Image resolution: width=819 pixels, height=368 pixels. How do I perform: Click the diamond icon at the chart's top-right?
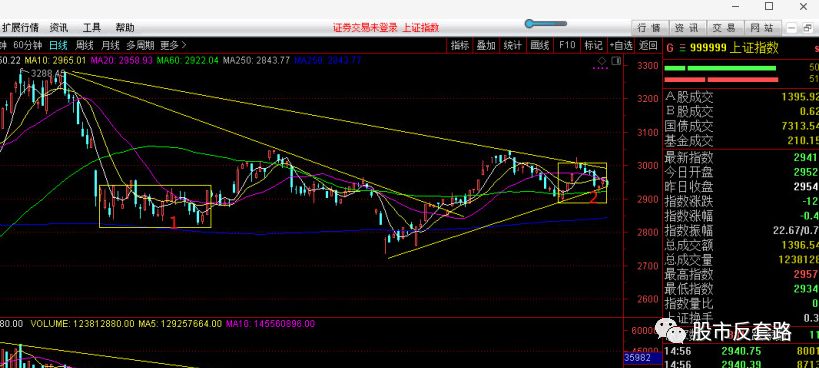click(x=602, y=62)
